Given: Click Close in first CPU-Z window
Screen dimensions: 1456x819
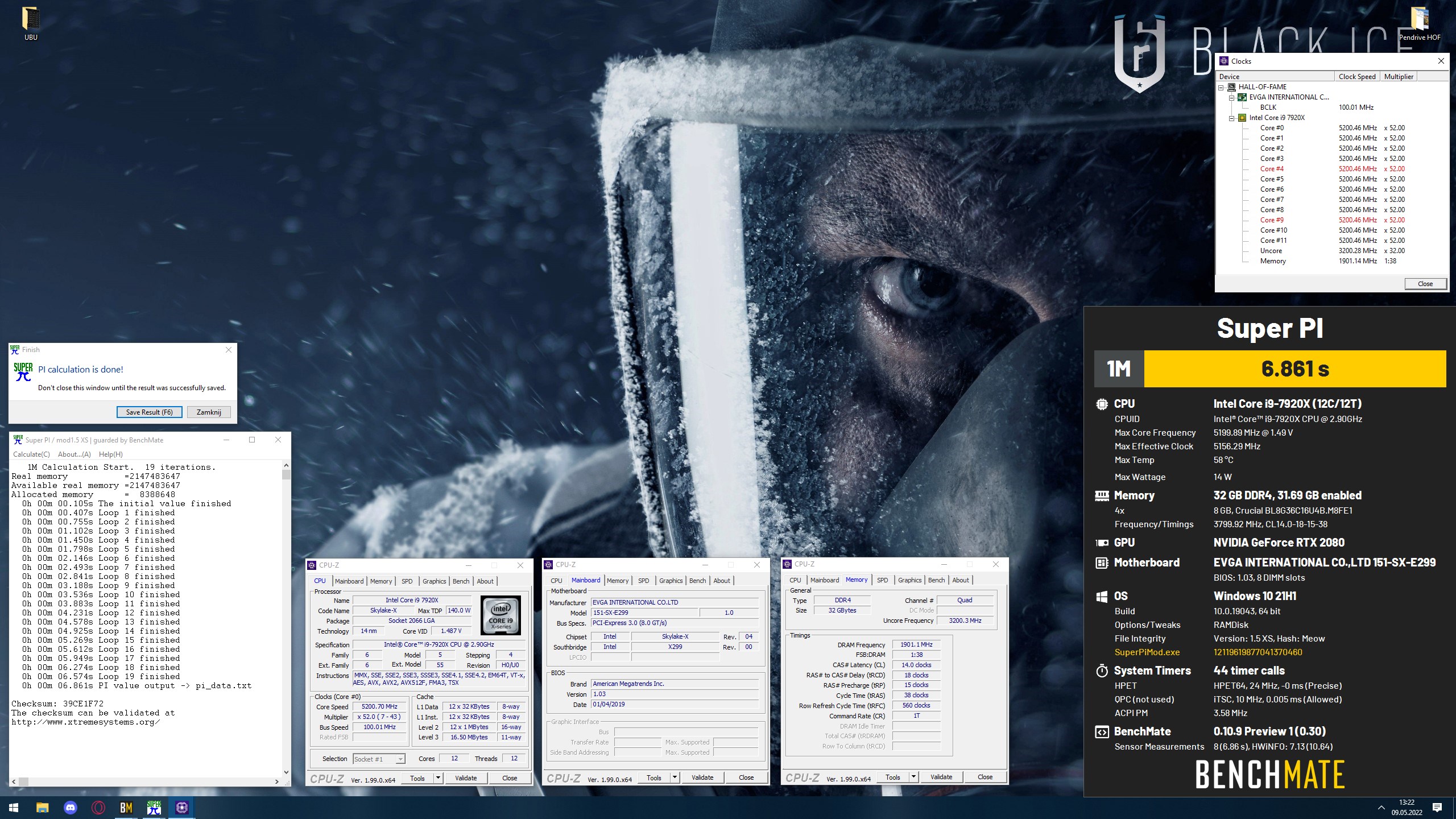Looking at the screenshot, I should click(510, 778).
